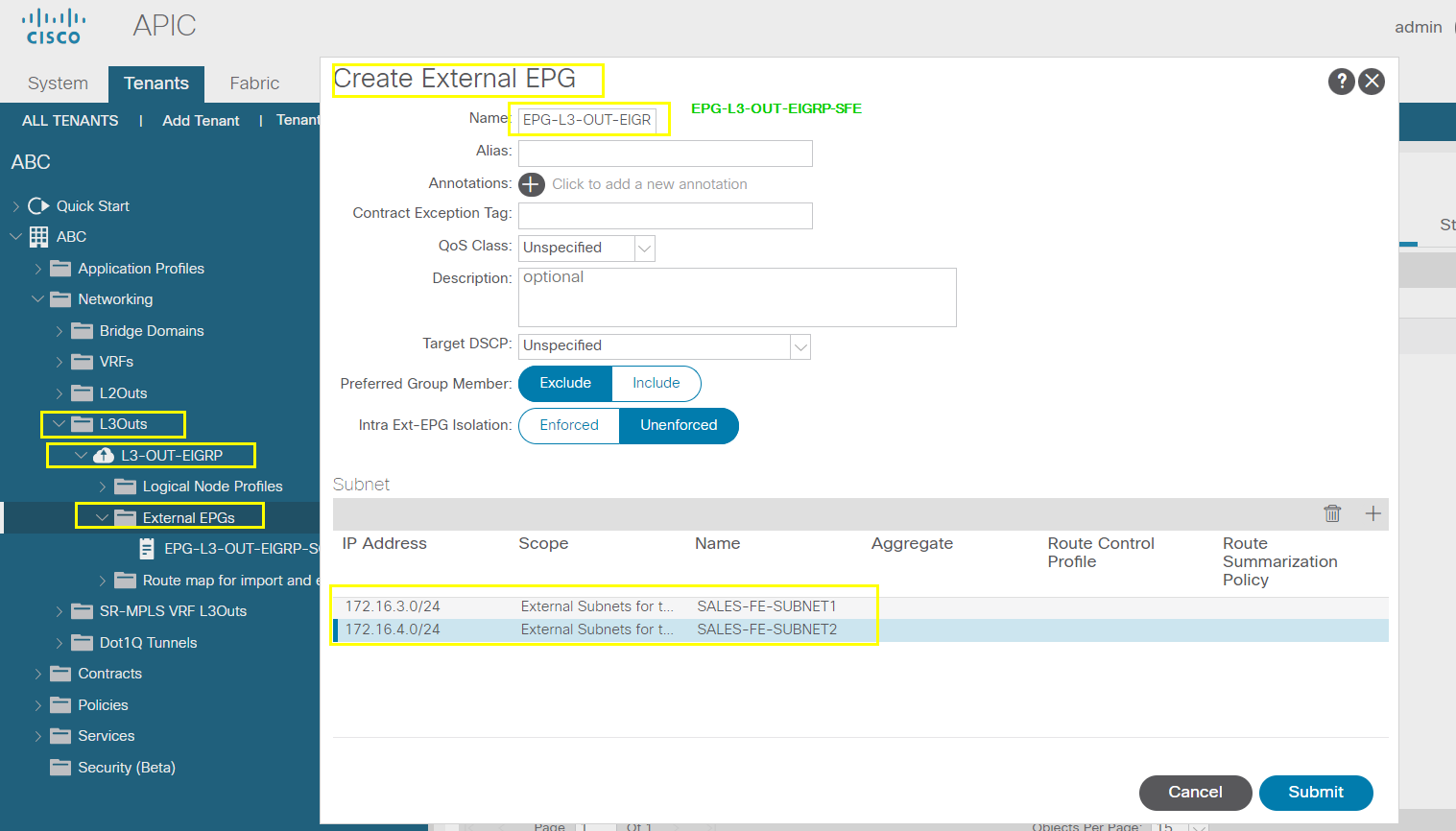Viewport: 1456px width, 831px height.
Task: Click in the Alias input field
Action: [x=665, y=154]
